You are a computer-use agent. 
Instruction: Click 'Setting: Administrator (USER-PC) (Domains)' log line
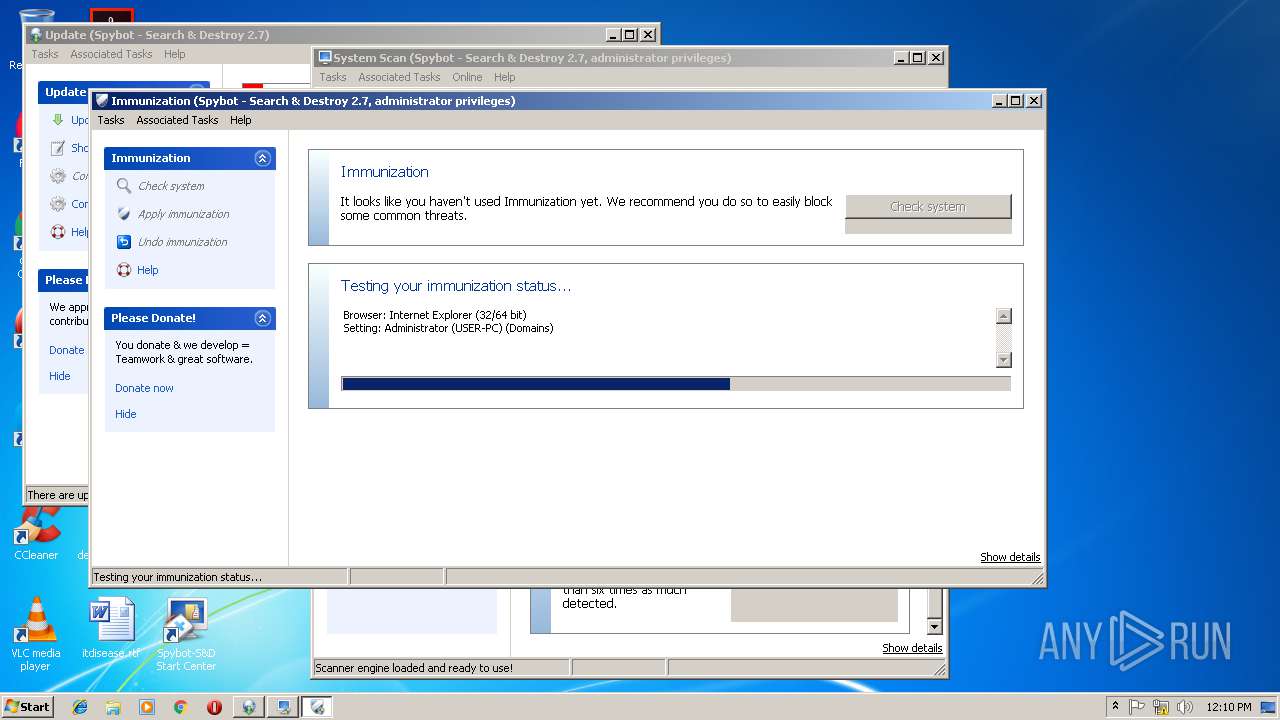(x=448, y=328)
